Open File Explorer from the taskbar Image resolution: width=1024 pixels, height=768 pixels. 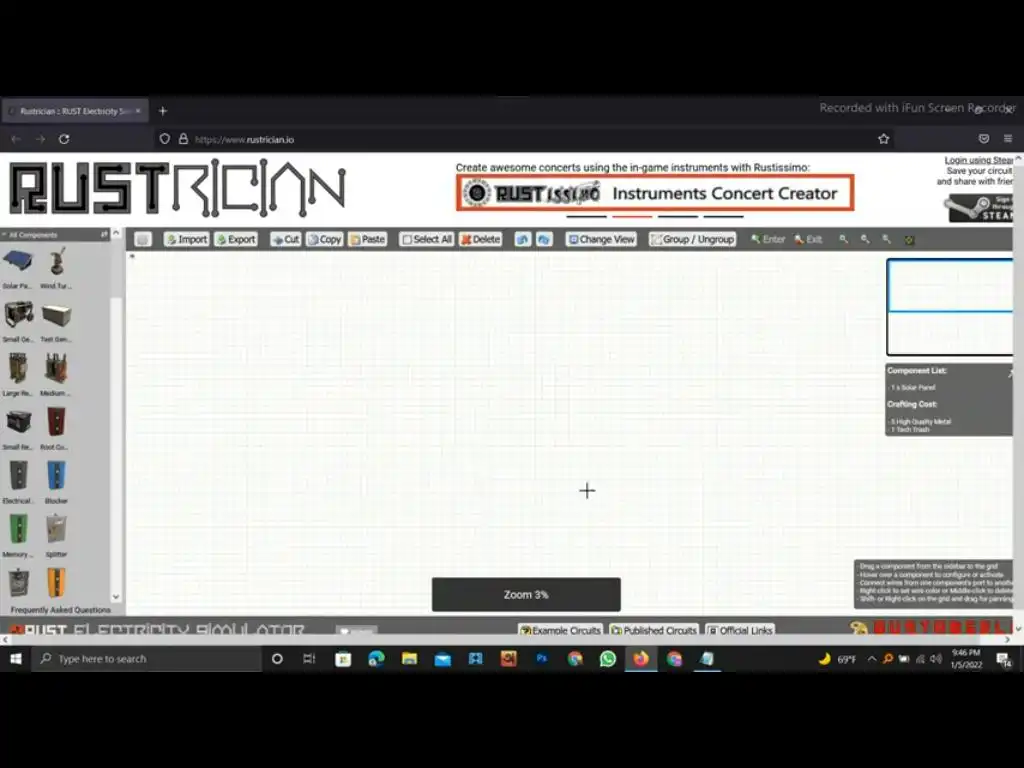click(x=409, y=659)
